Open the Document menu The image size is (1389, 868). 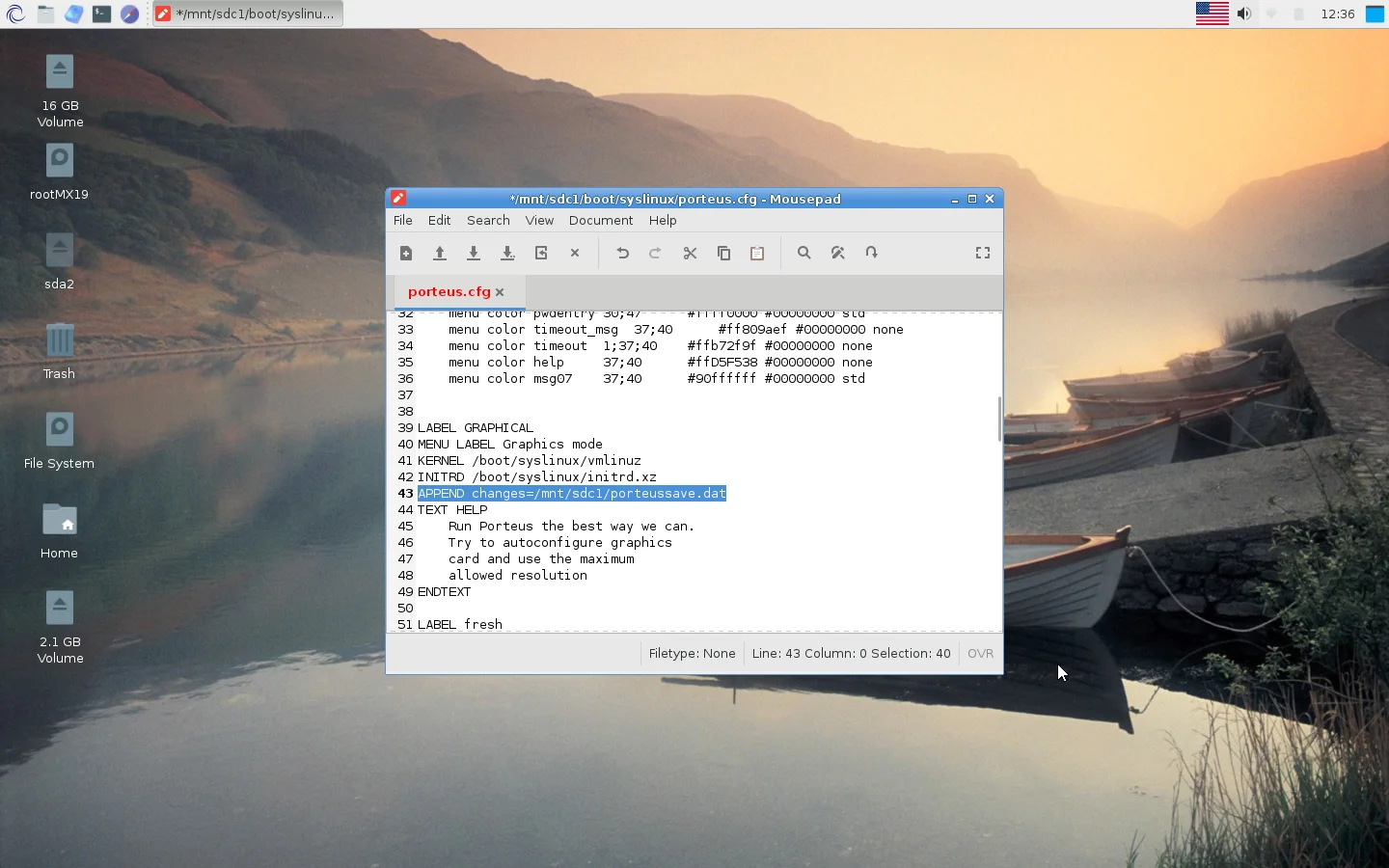tap(600, 220)
